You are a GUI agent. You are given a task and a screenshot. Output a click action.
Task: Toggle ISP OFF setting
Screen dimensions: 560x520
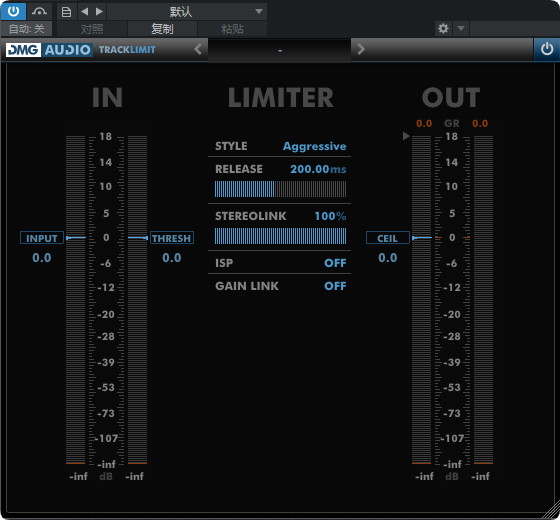(335, 263)
